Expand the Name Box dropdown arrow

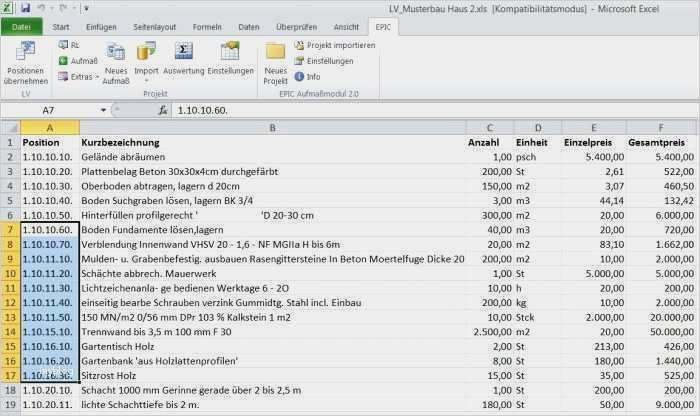[x=103, y=110]
